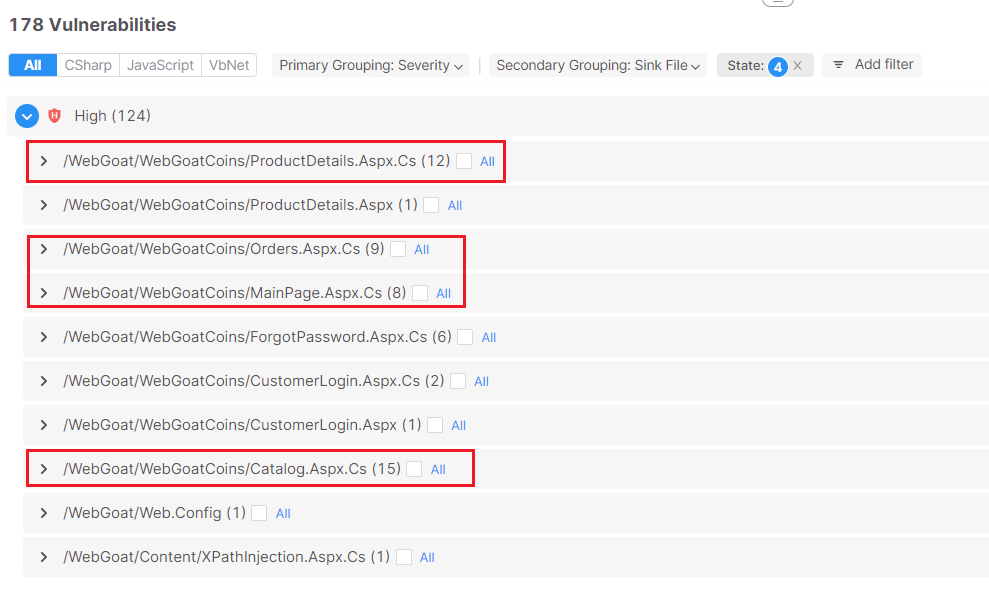Image resolution: width=989 pixels, height=591 pixels.
Task: Click All link for Orders.Aspx.Cs (9)
Action: click(x=422, y=250)
